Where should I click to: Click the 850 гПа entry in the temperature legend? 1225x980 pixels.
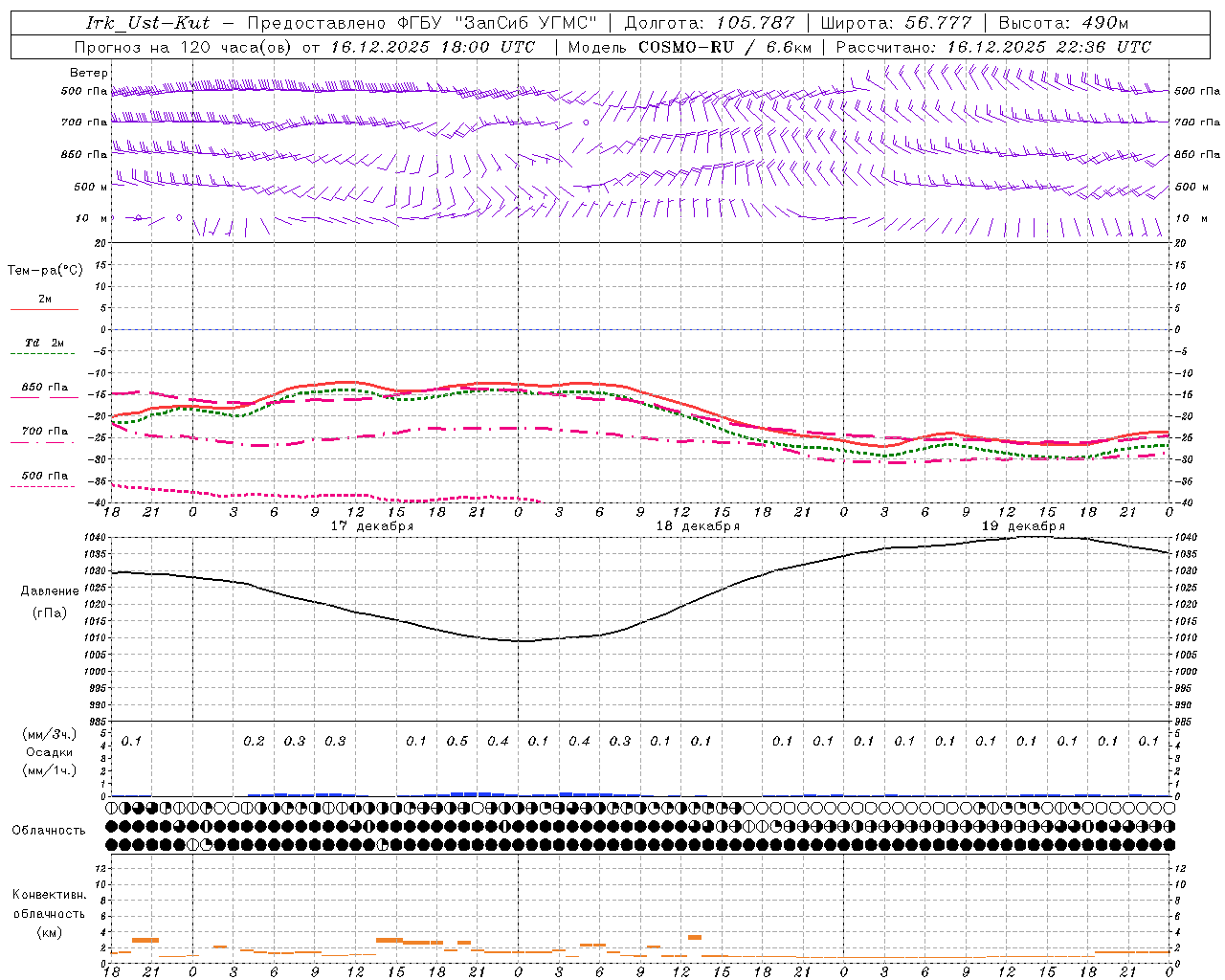click(x=45, y=388)
